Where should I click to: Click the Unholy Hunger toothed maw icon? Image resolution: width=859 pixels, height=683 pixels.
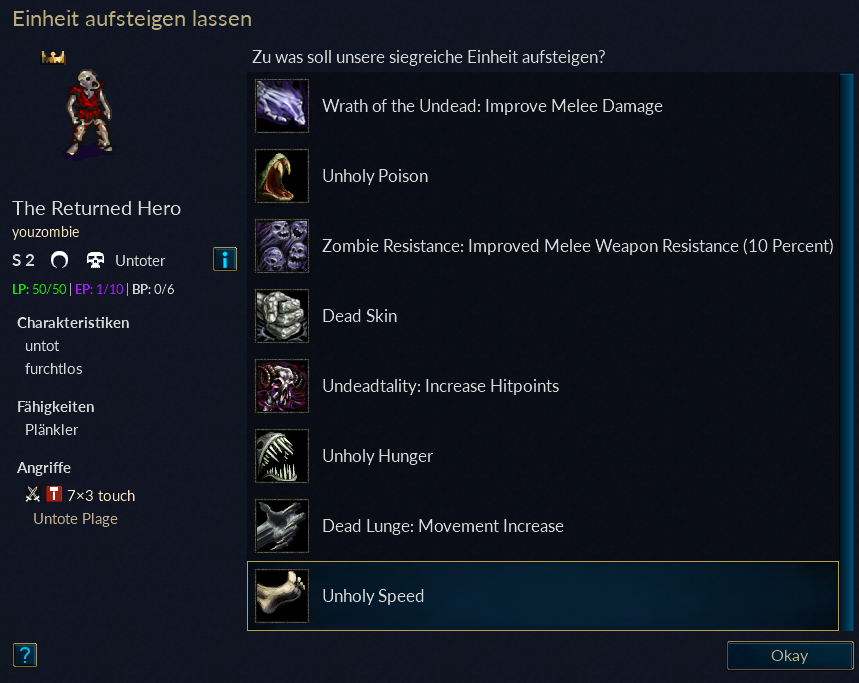point(282,456)
